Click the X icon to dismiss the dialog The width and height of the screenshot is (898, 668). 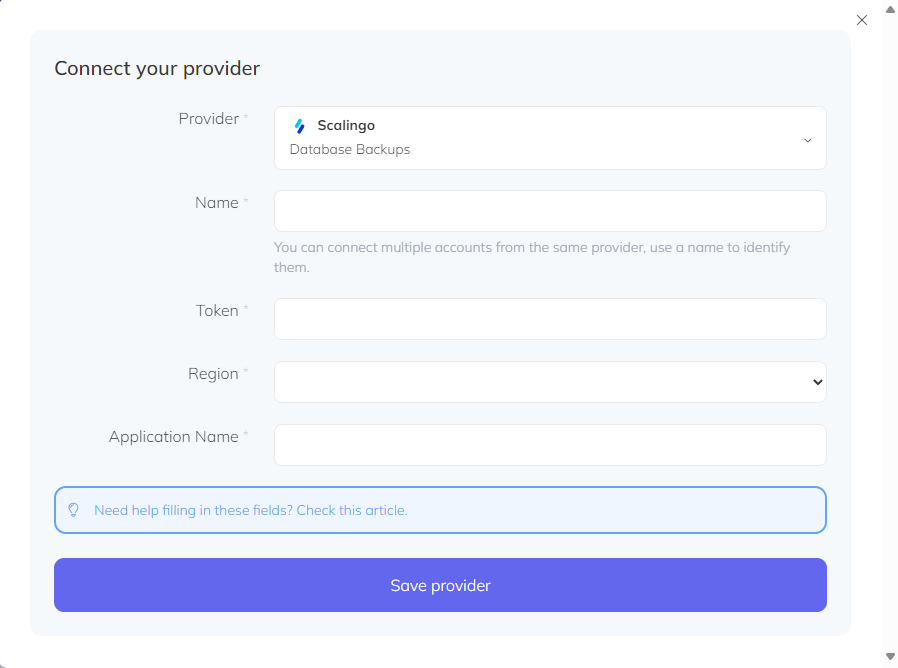[x=862, y=19]
